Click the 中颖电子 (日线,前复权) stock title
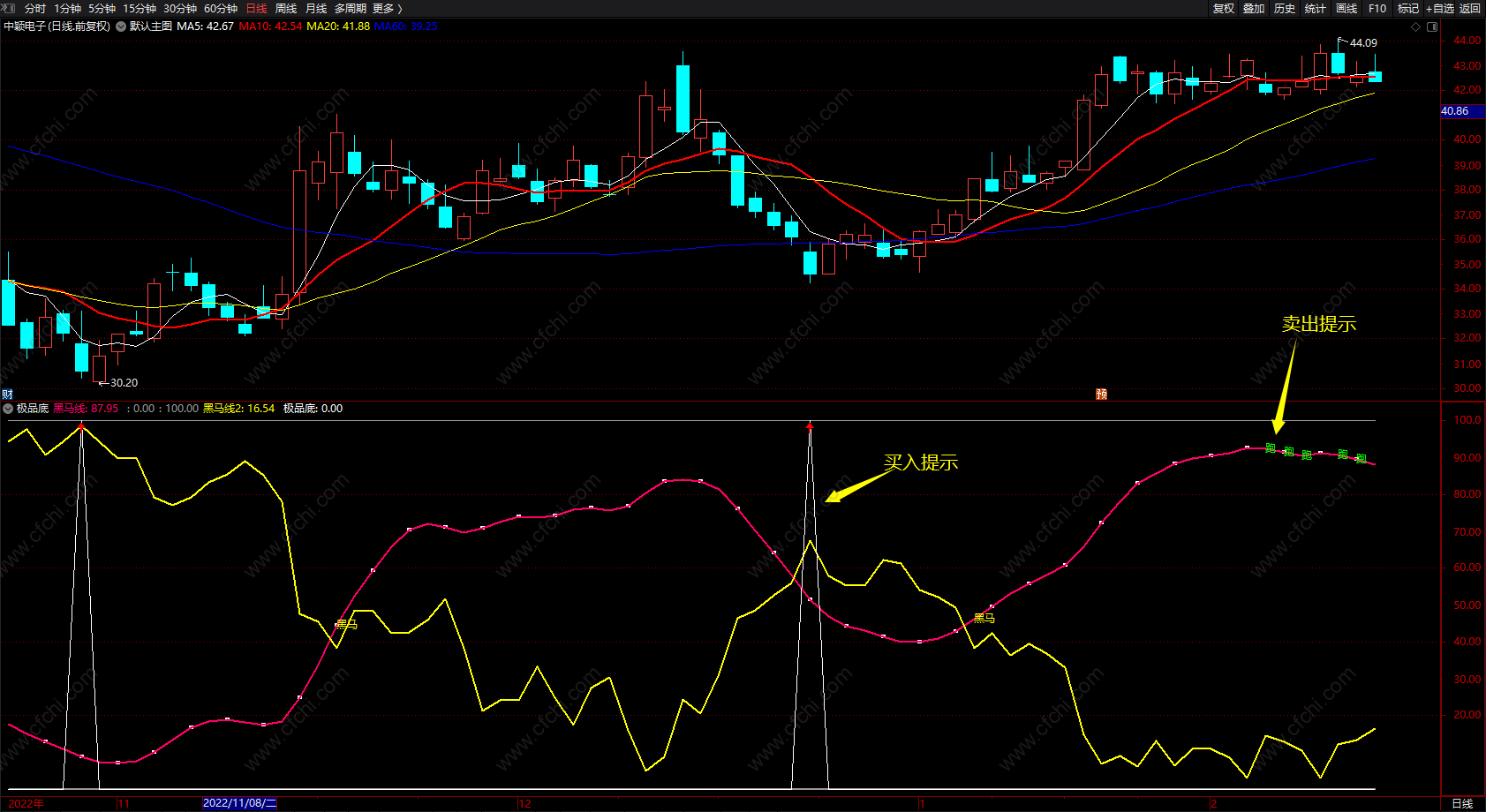The height and width of the screenshot is (812, 1486). click(x=57, y=26)
